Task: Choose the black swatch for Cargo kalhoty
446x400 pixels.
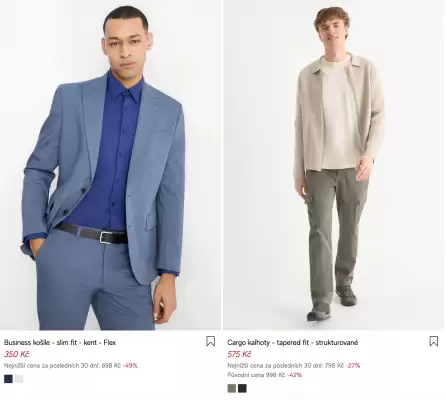Action: coord(242,388)
